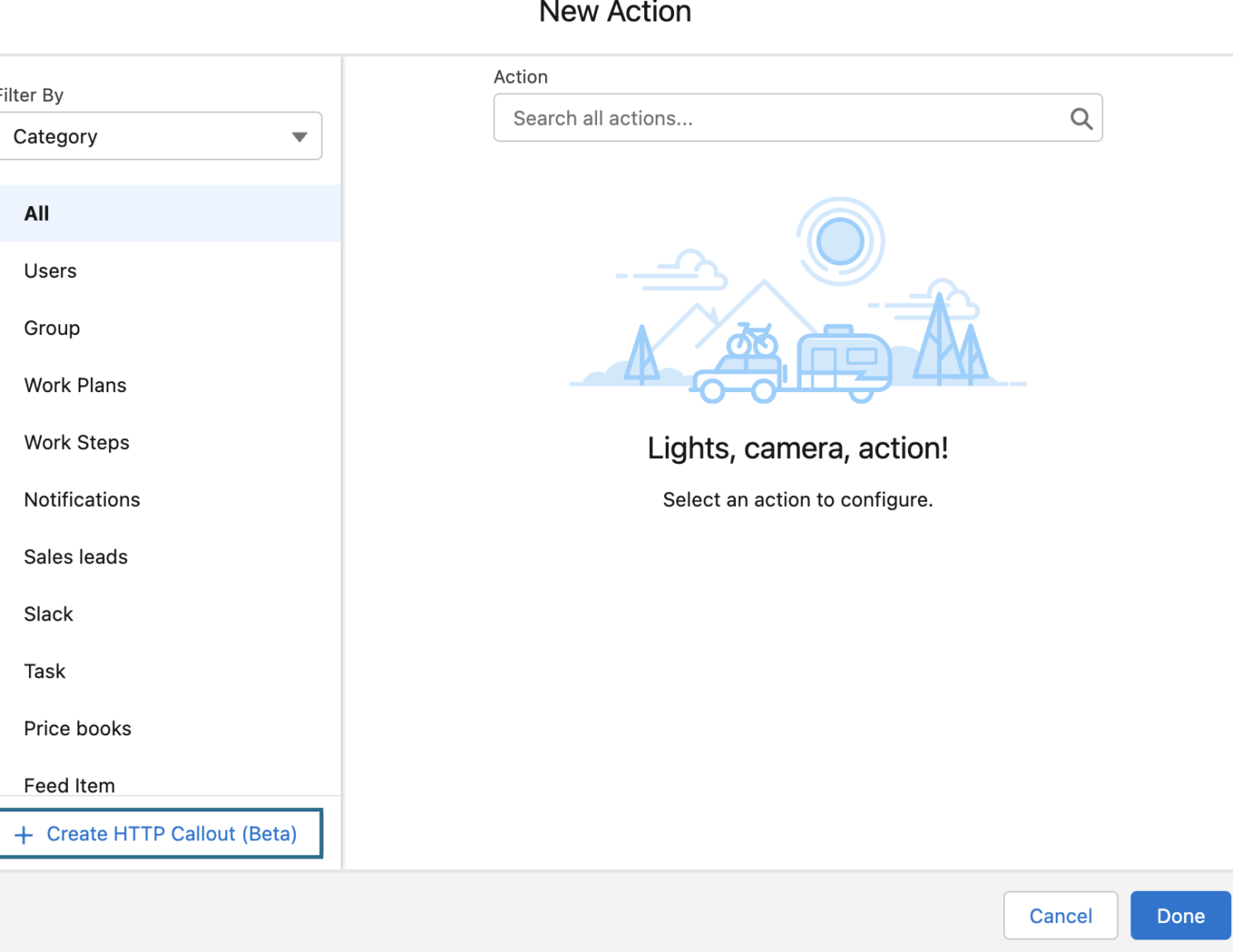Open the Sales leads category

(x=170, y=557)
